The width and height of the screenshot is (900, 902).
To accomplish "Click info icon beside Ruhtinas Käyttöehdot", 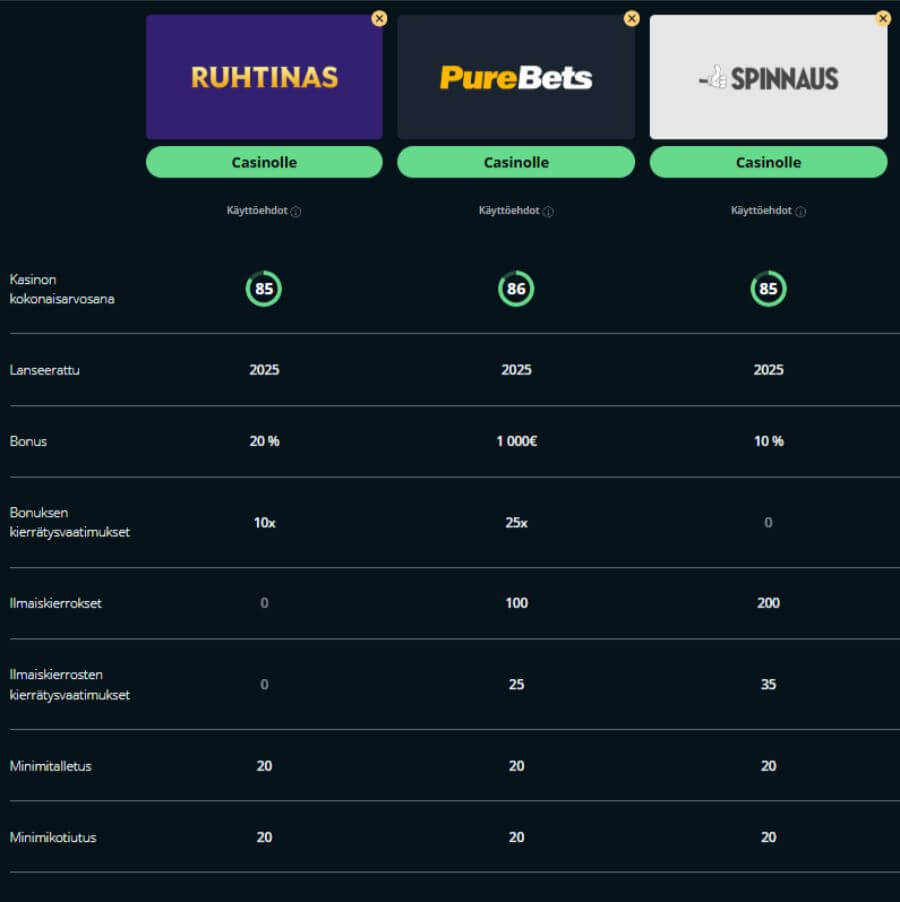I will point(296,212).
